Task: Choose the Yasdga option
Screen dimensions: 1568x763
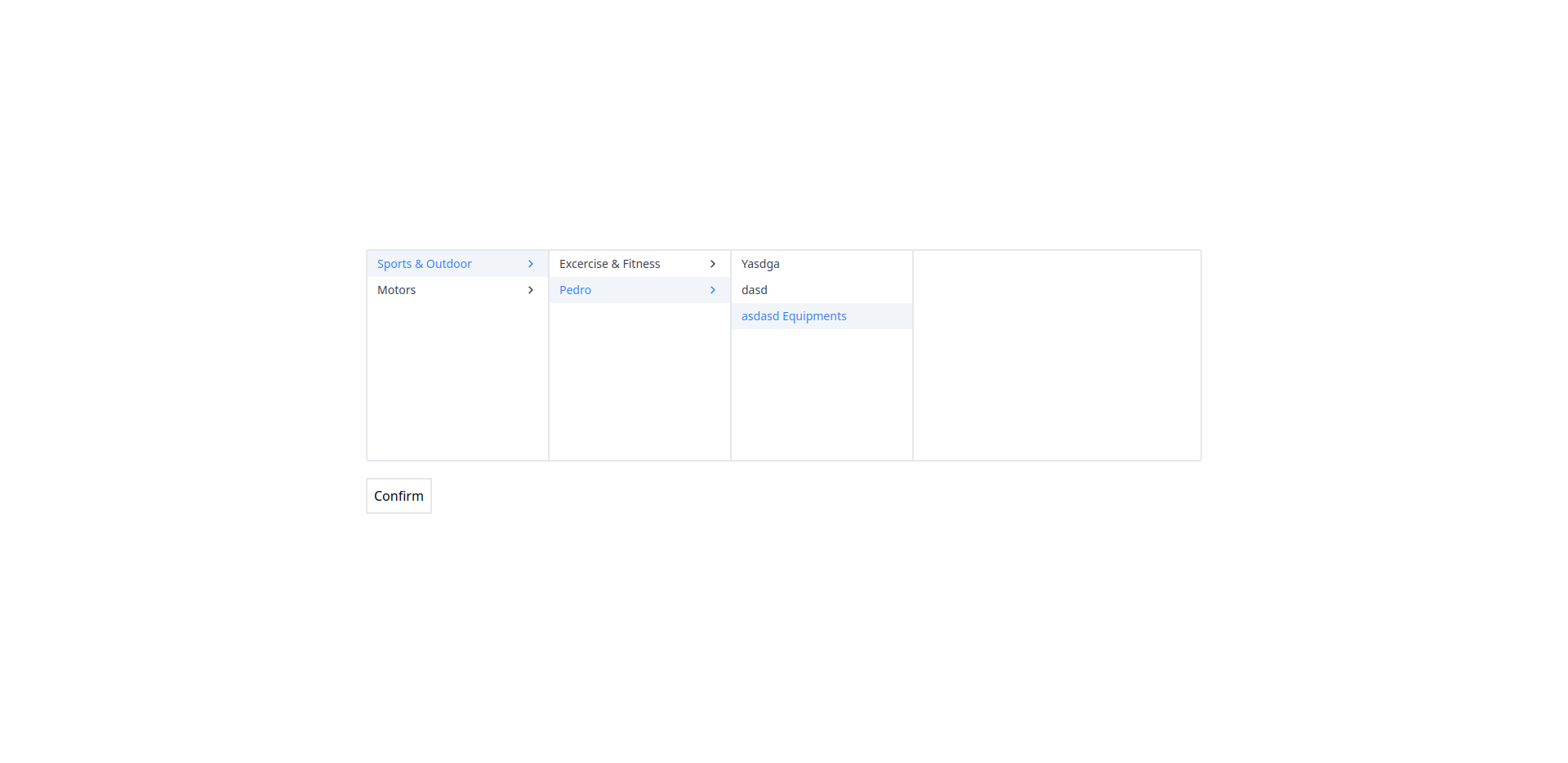Action: click(822, 264)
